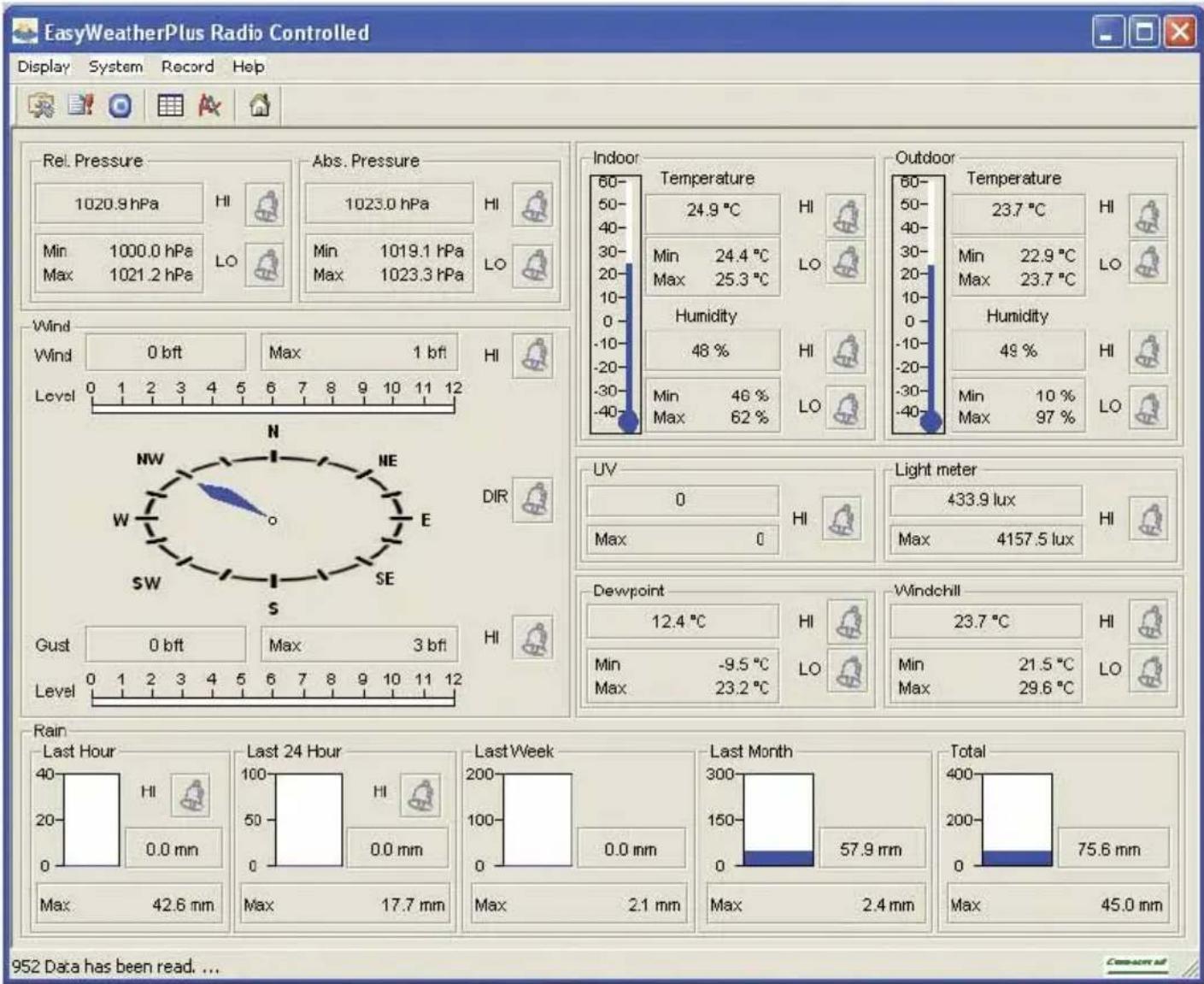Image resolution: width=1204 pixels, height=984 pixels.
Task: Toggle the Gust HI alarm bell
Action: pos(533,638)
